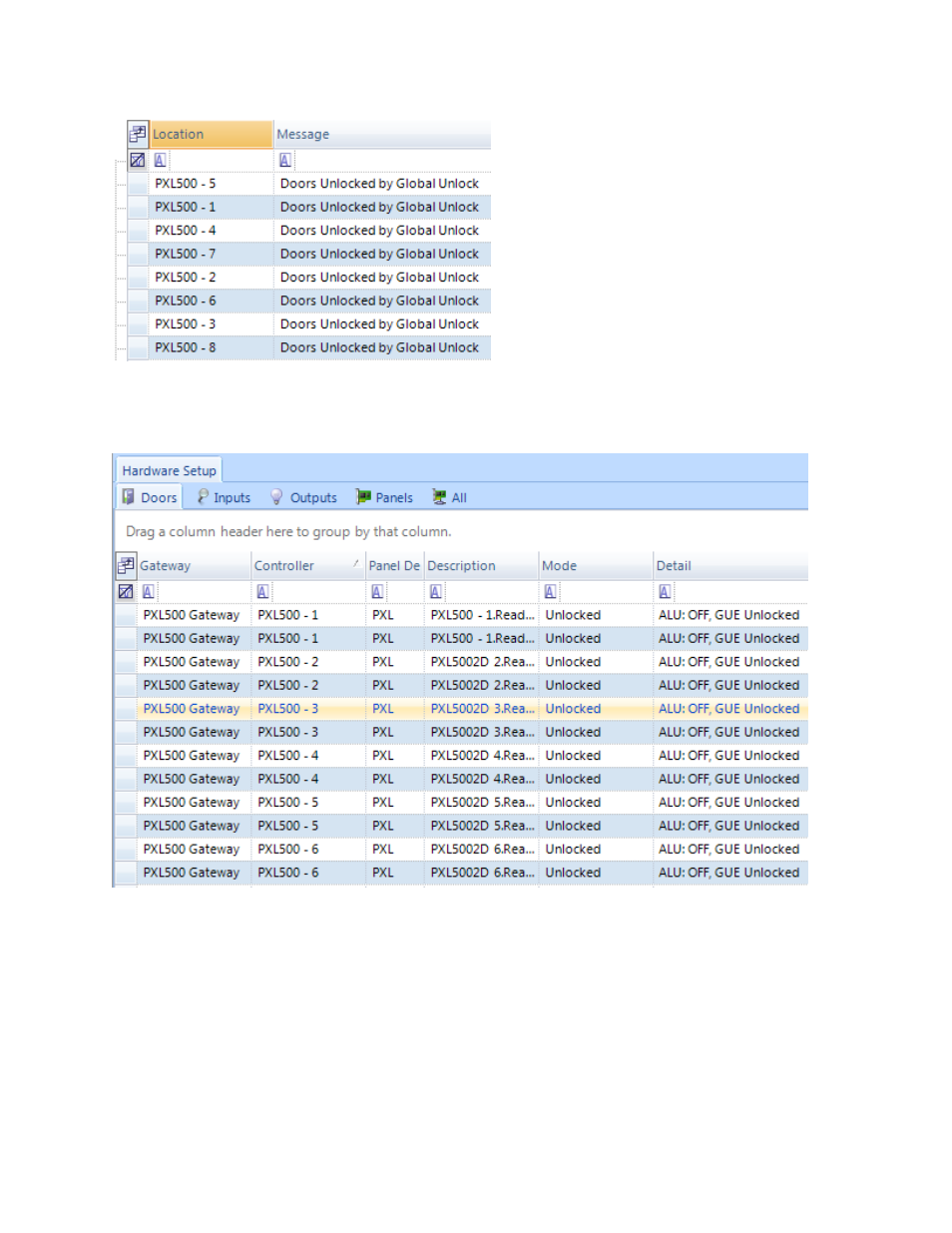Screen dimensions: 952x1233
Task: Select the Inputs tab
Action: pyautogui.click(x=224, y=497)
